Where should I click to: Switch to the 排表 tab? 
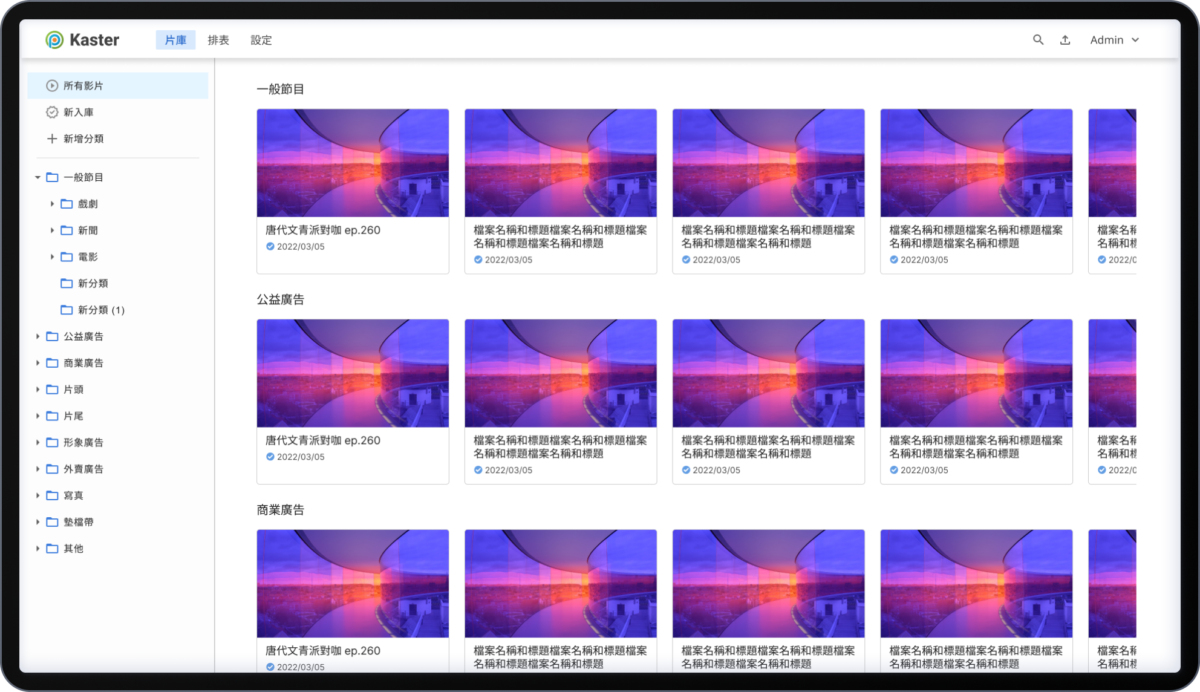click(x=218, y=40)
